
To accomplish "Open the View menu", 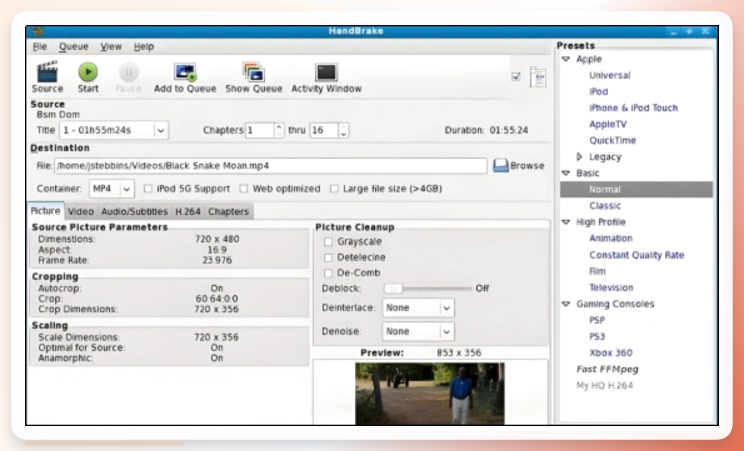I will (x=111, y=47).
